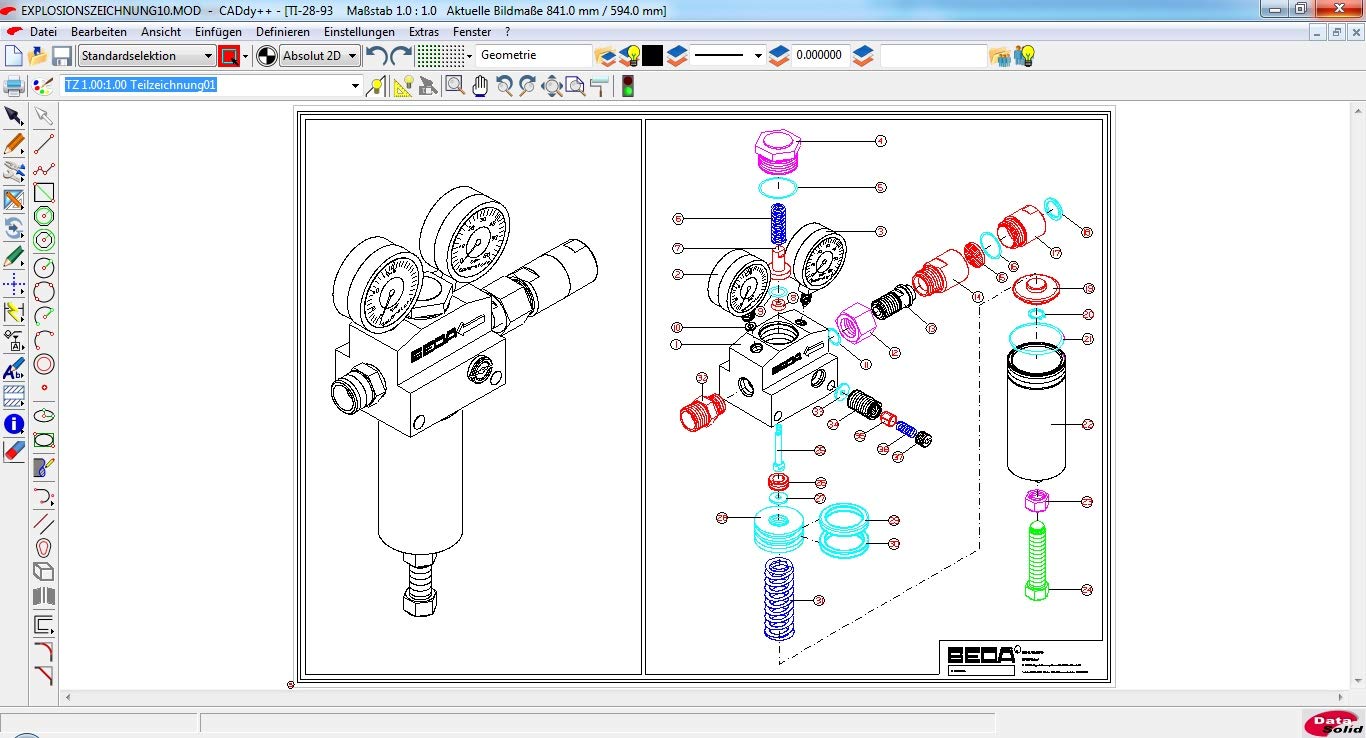Select the red double-circle tool
Screen dimensions: 1366x738
pos(44,364)
